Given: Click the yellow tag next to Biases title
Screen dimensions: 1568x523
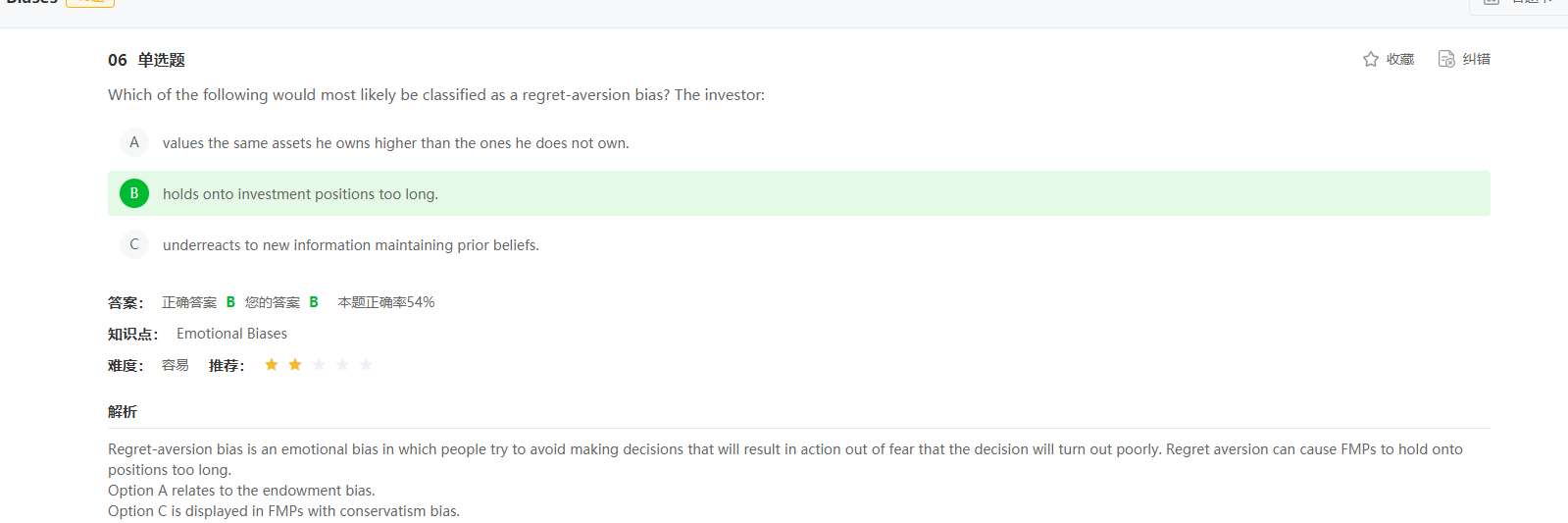Looking at the screenshot, I should tap(90, 3).
